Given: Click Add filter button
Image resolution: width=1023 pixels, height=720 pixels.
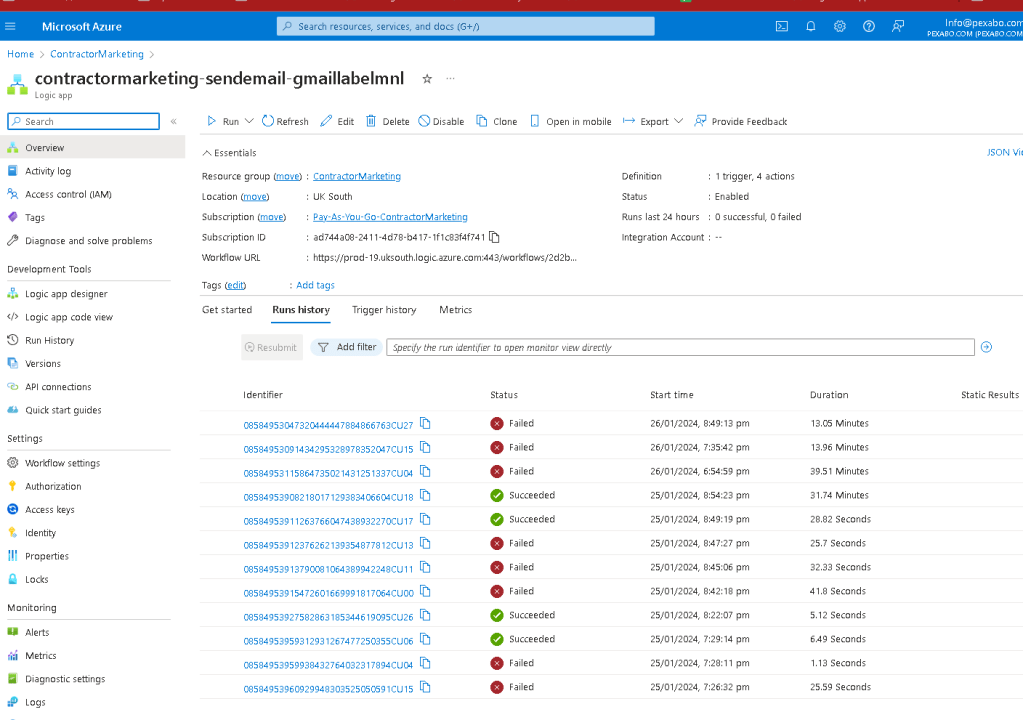Looking at the screenshot, I should pos(347,347).
